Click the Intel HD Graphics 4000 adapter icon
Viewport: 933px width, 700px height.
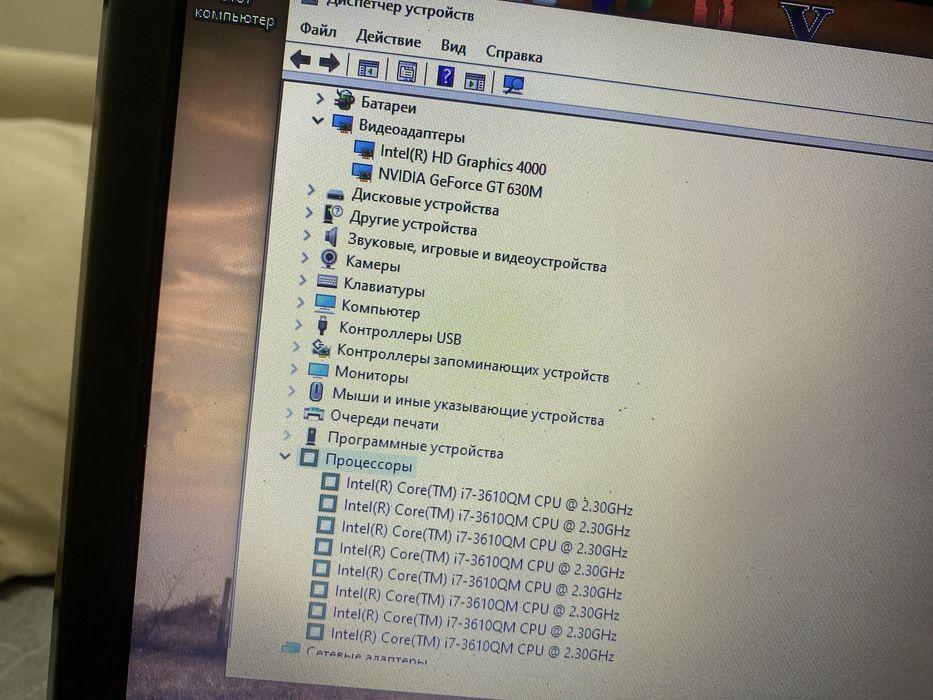point(364,149)
